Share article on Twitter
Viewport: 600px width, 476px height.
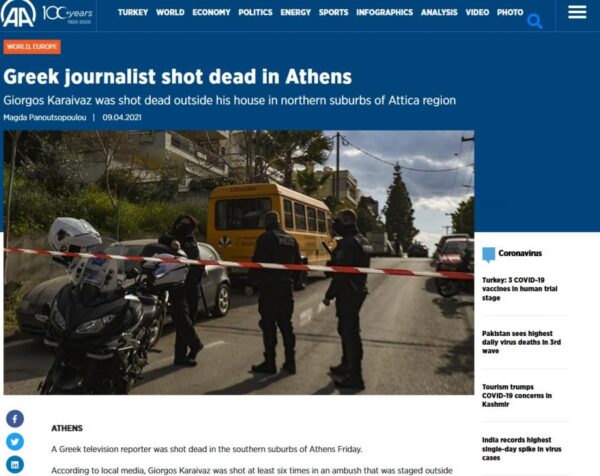pos(15,442)
